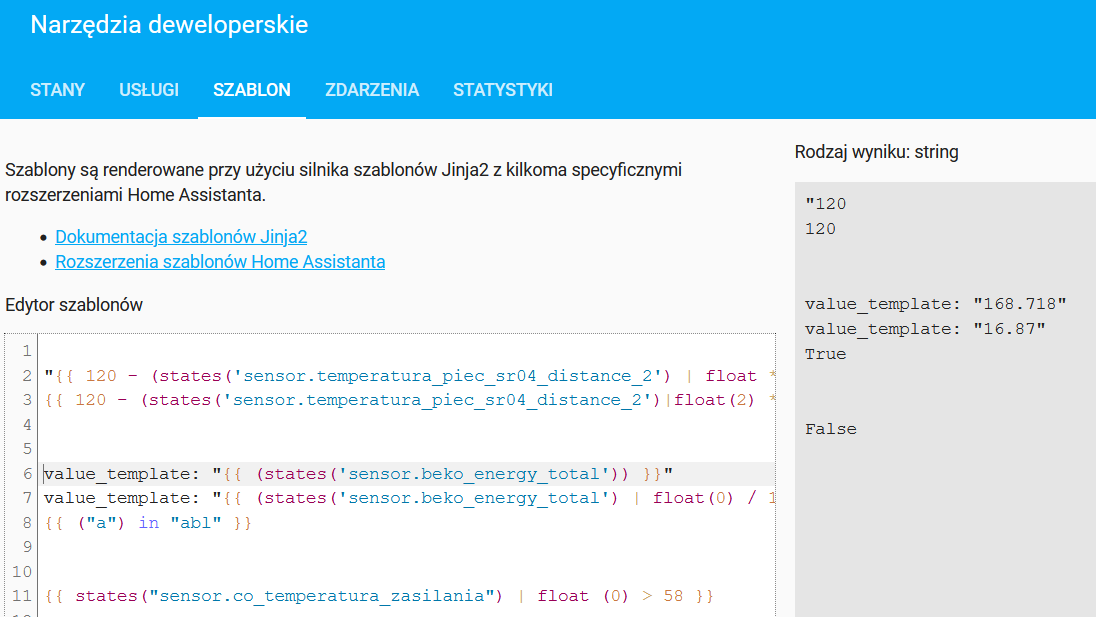Open the STATYSTYKI tab

click(503, 90)
